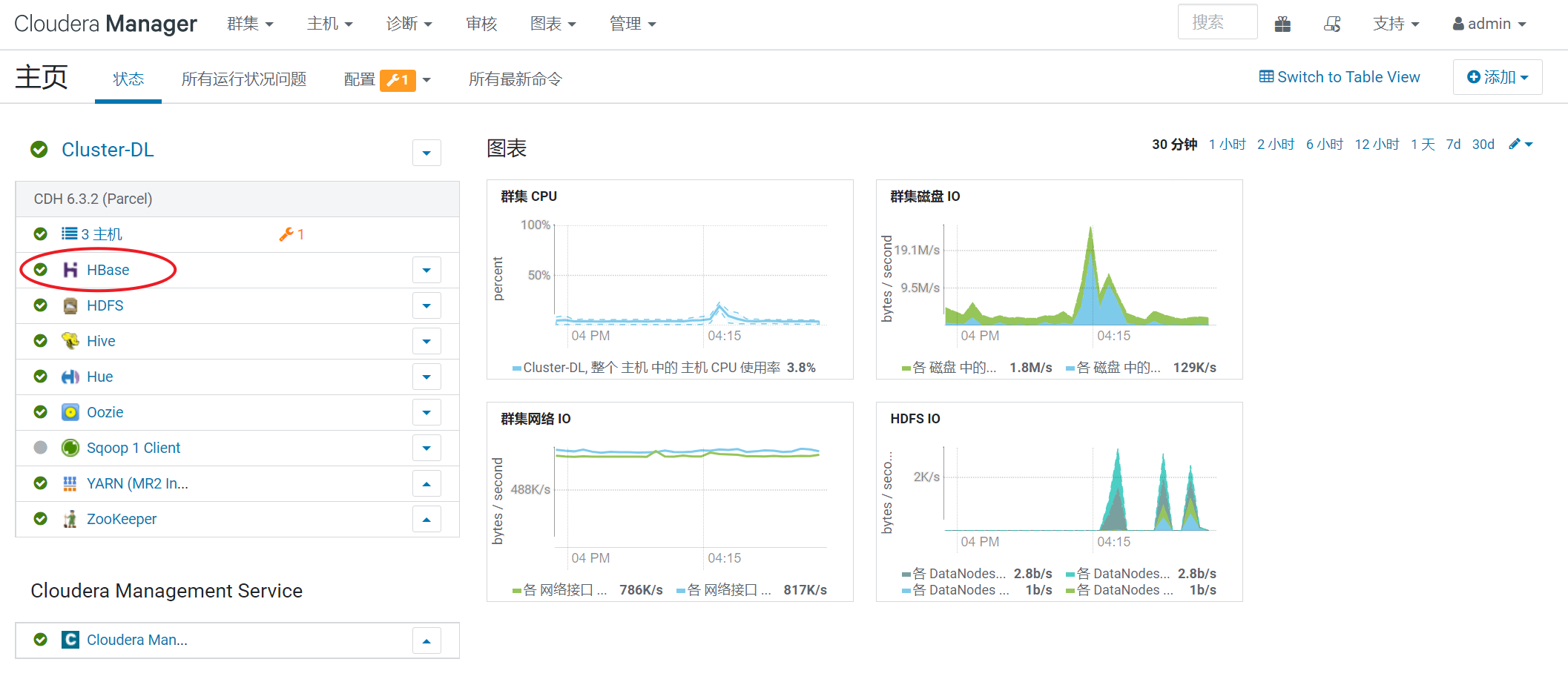Viewport: 1568px width, 682px height.
Task: Open the 3 主机 hosts link
Action: pos(102,234)
